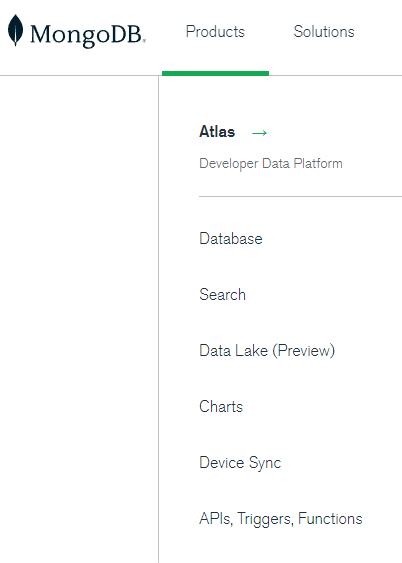Open the Solutions menu

(324, 32)
